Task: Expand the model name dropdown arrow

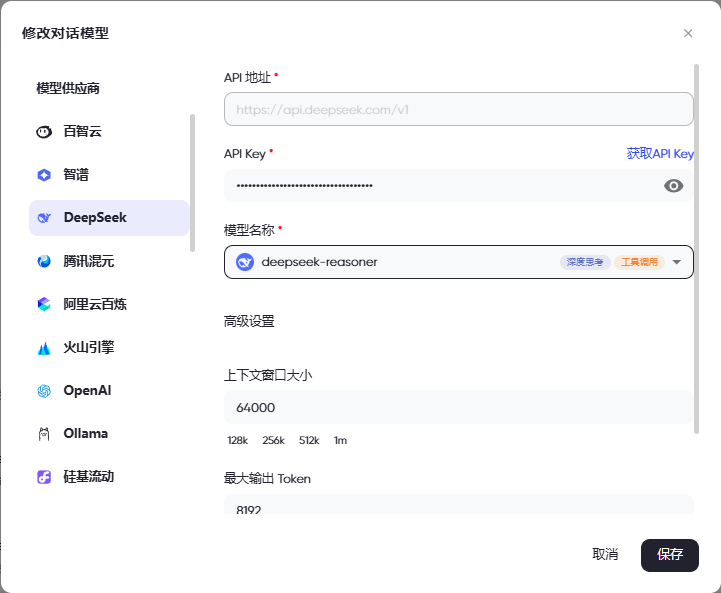Action: point(676,262)
